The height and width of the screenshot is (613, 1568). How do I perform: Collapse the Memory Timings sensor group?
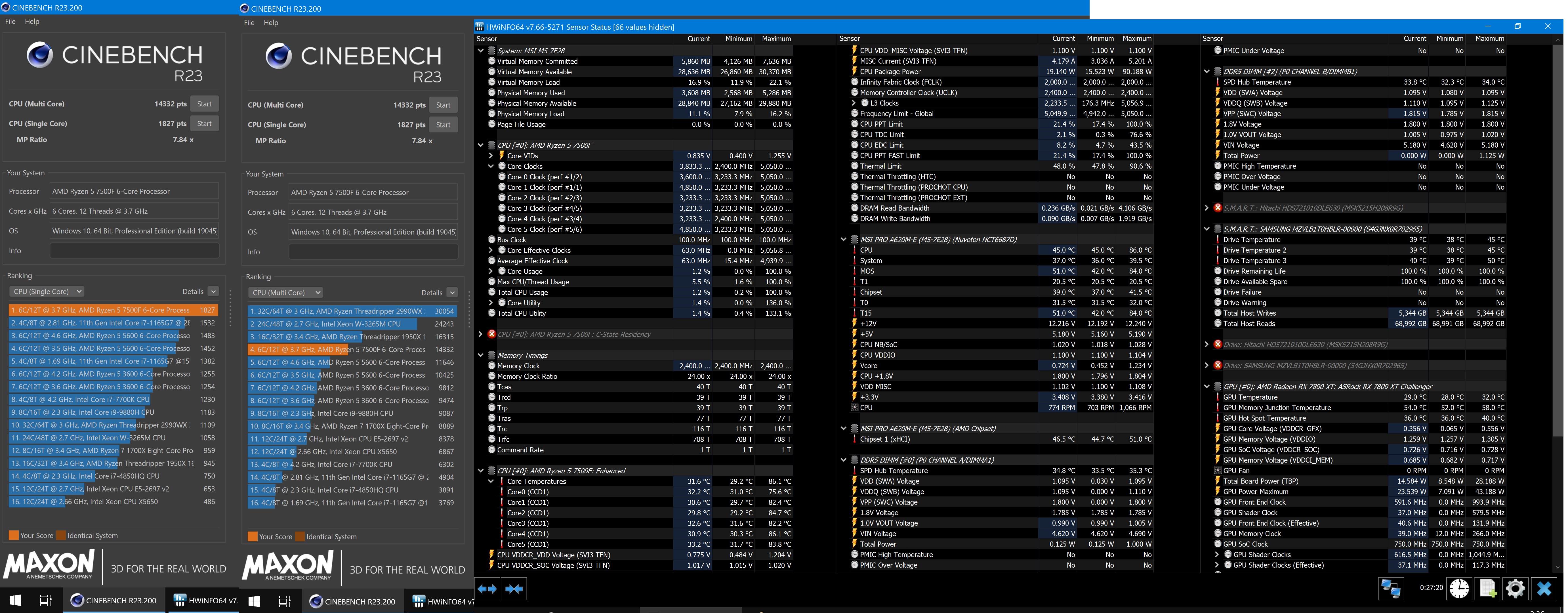[x=480, y=355]
